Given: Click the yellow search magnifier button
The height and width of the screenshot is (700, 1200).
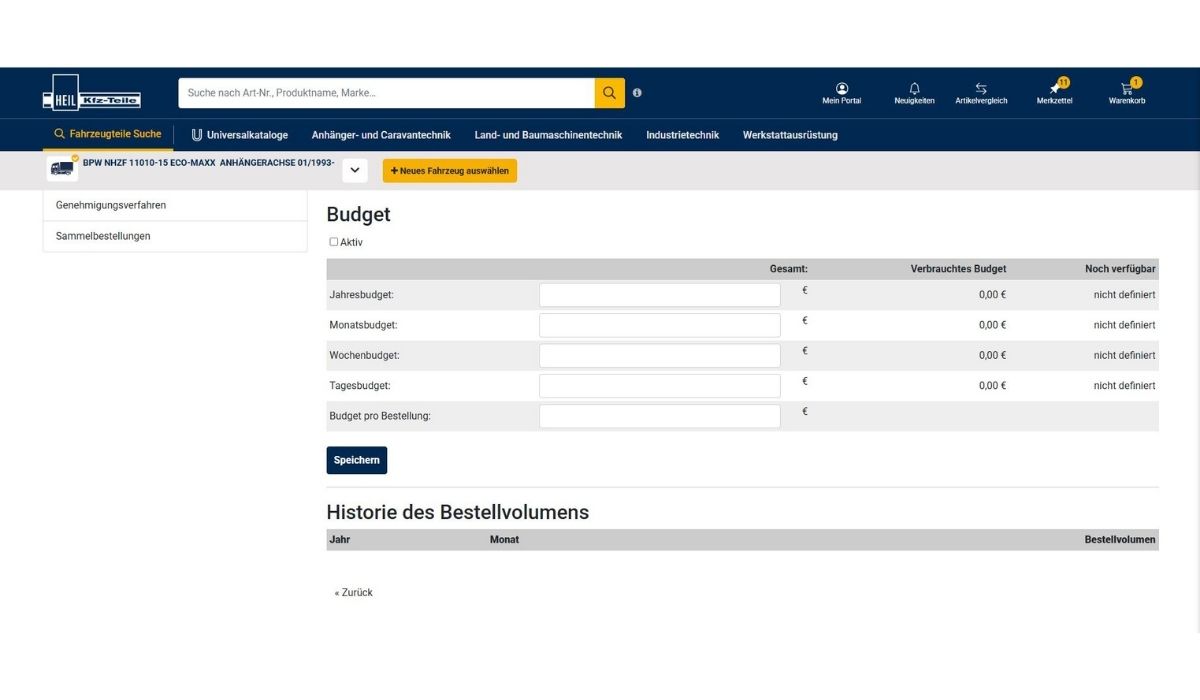Looking at the screenshot, I should (609, 93).
